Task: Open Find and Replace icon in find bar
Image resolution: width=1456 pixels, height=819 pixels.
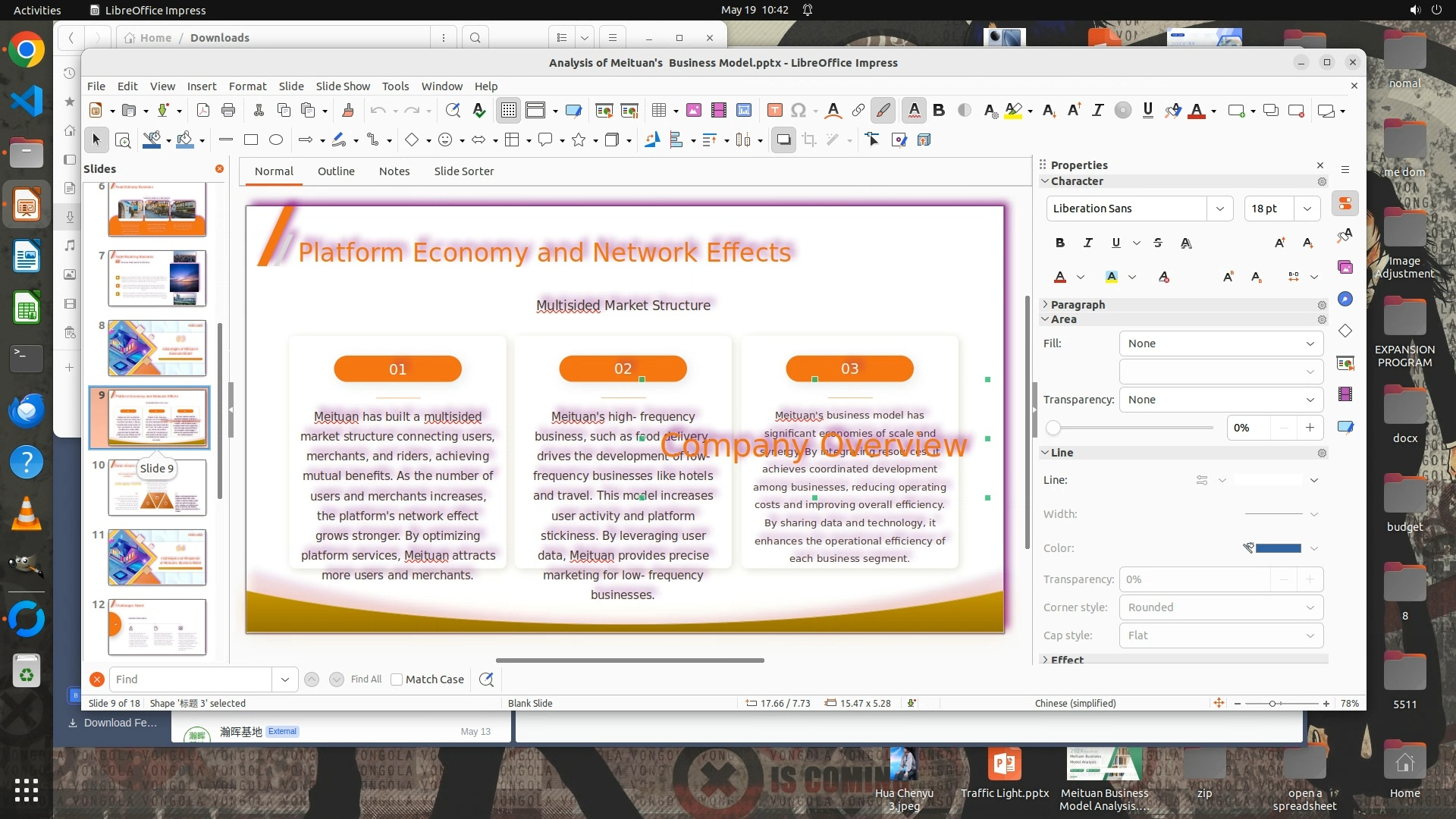Action: pyautogui.click(x=486, y=679)
